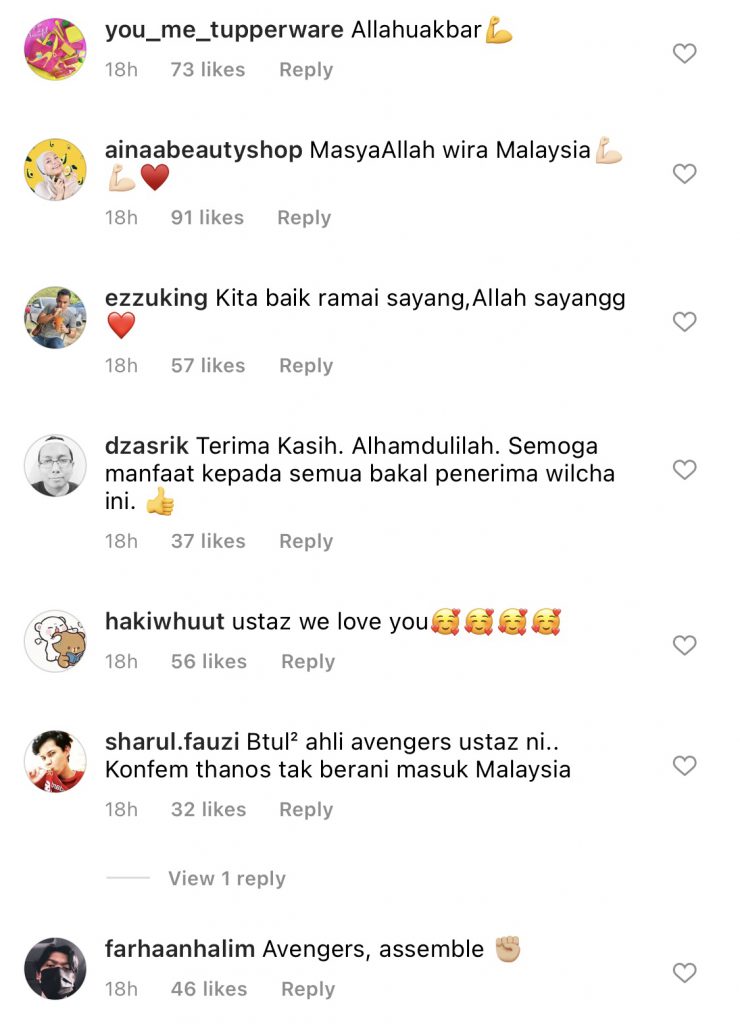Viewport: 740px width, 1024px height.
Task: Like ezzuking's comment via heart icon
Action: tap(684, 321)
